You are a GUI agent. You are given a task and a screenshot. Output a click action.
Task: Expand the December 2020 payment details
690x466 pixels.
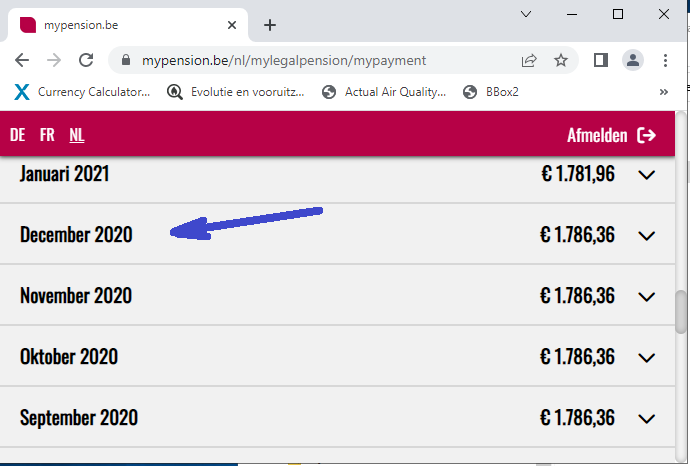click(646, 236)
